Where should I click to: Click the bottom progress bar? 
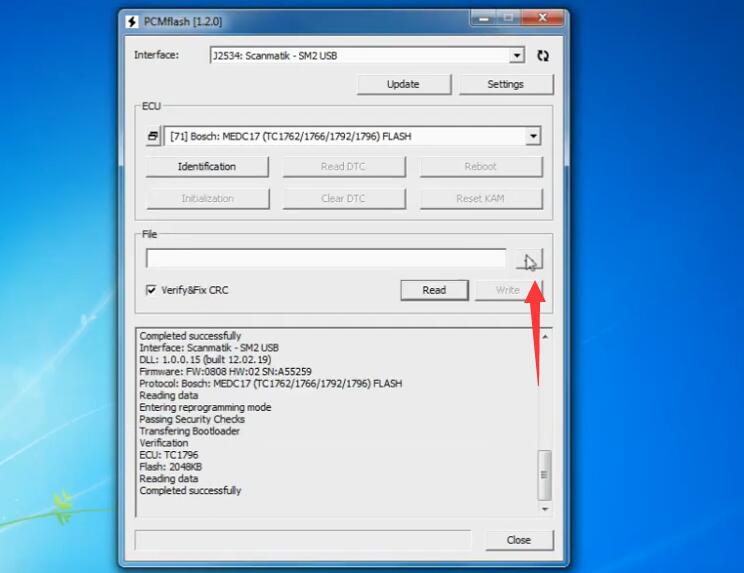303,540
